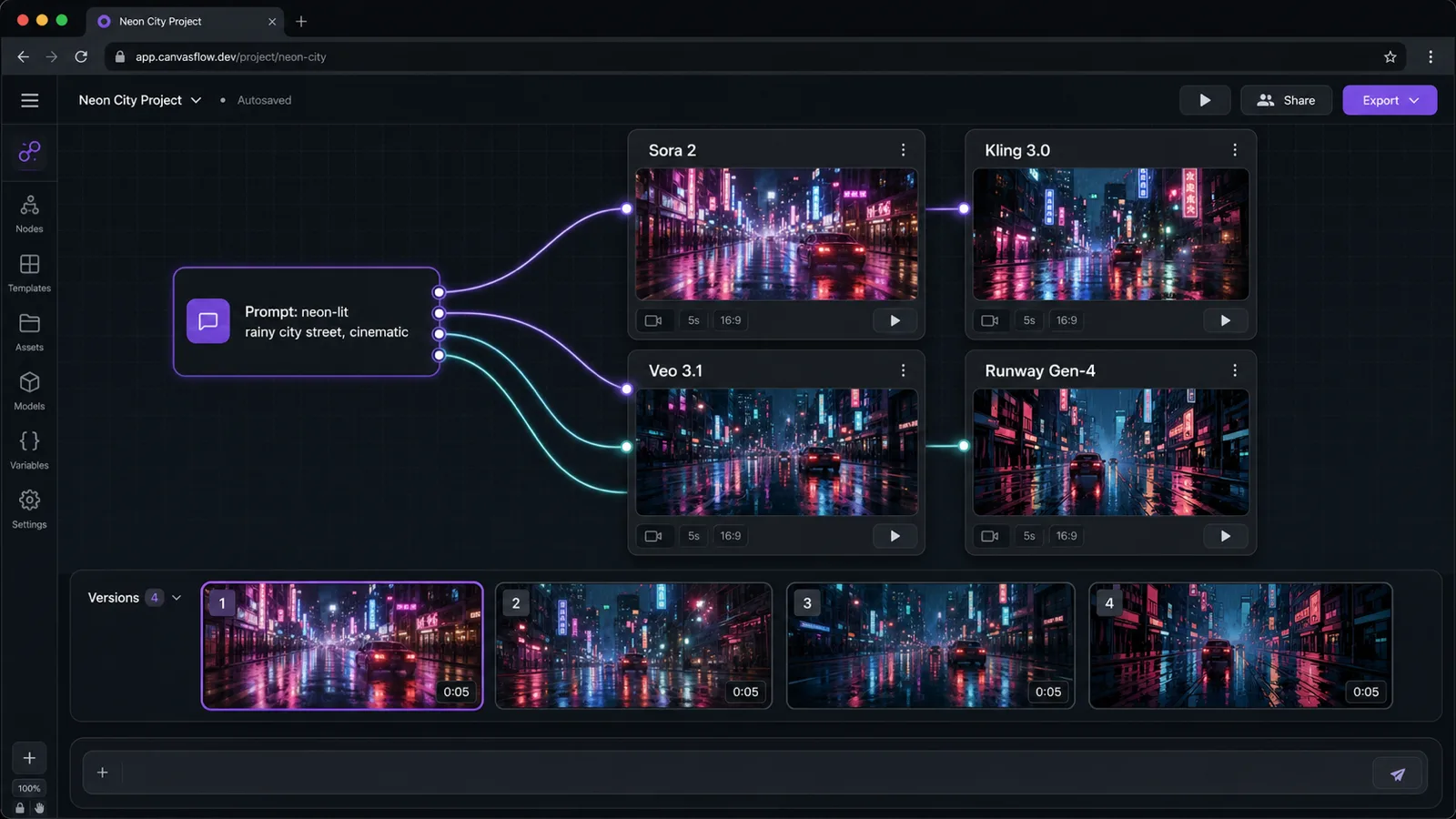The height and width of the screenshot is (819, 1456).
Task: Open the Settings panel
Action: pos(29,510)
